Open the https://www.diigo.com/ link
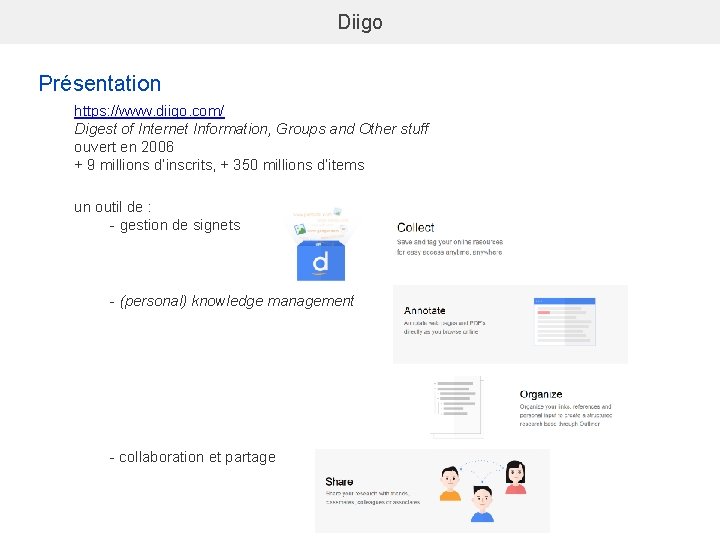Viewport: 720px width, 540px height. [149, 111]
